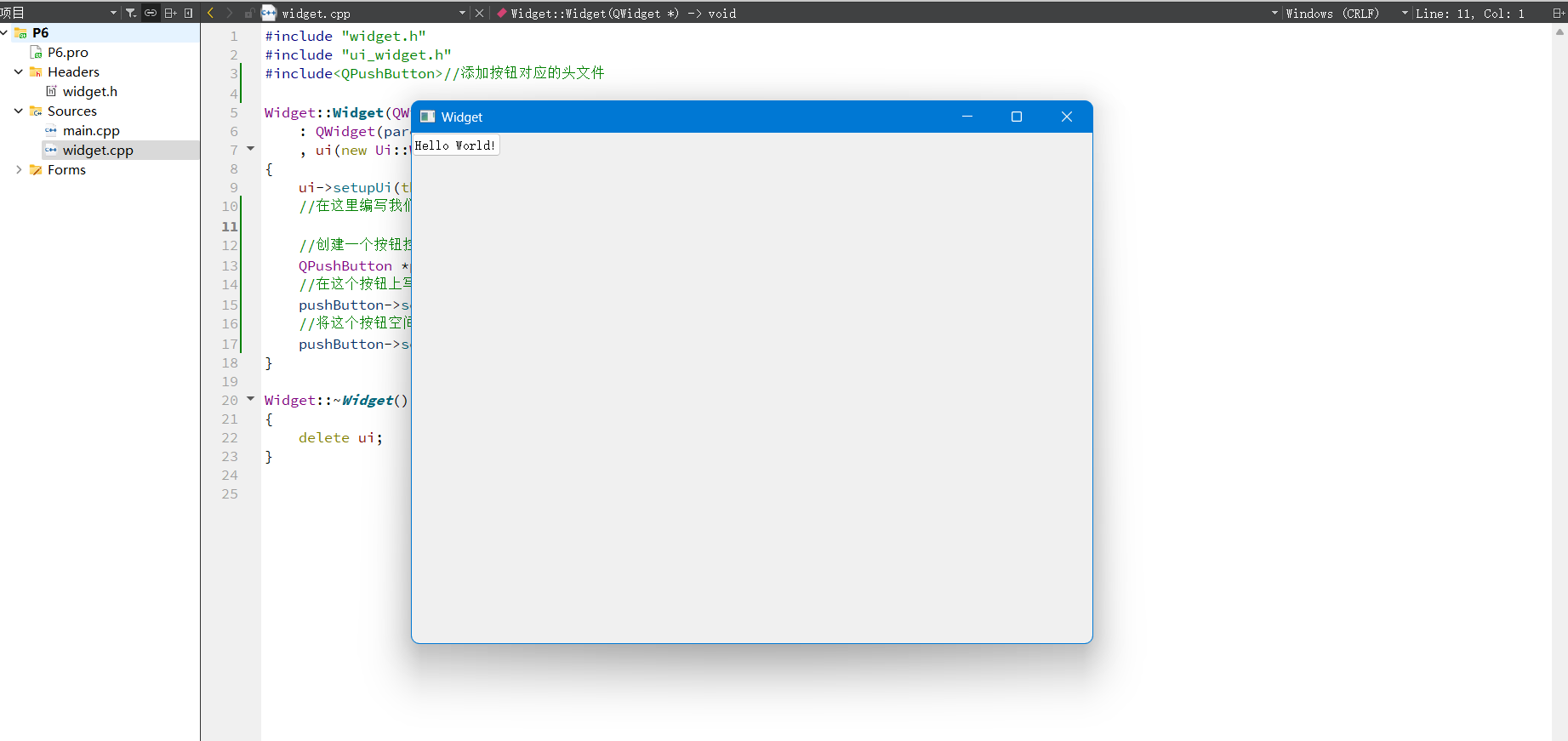Click the close project panel icon
Screen dimensions: 1568x741
tap(189, 13)
